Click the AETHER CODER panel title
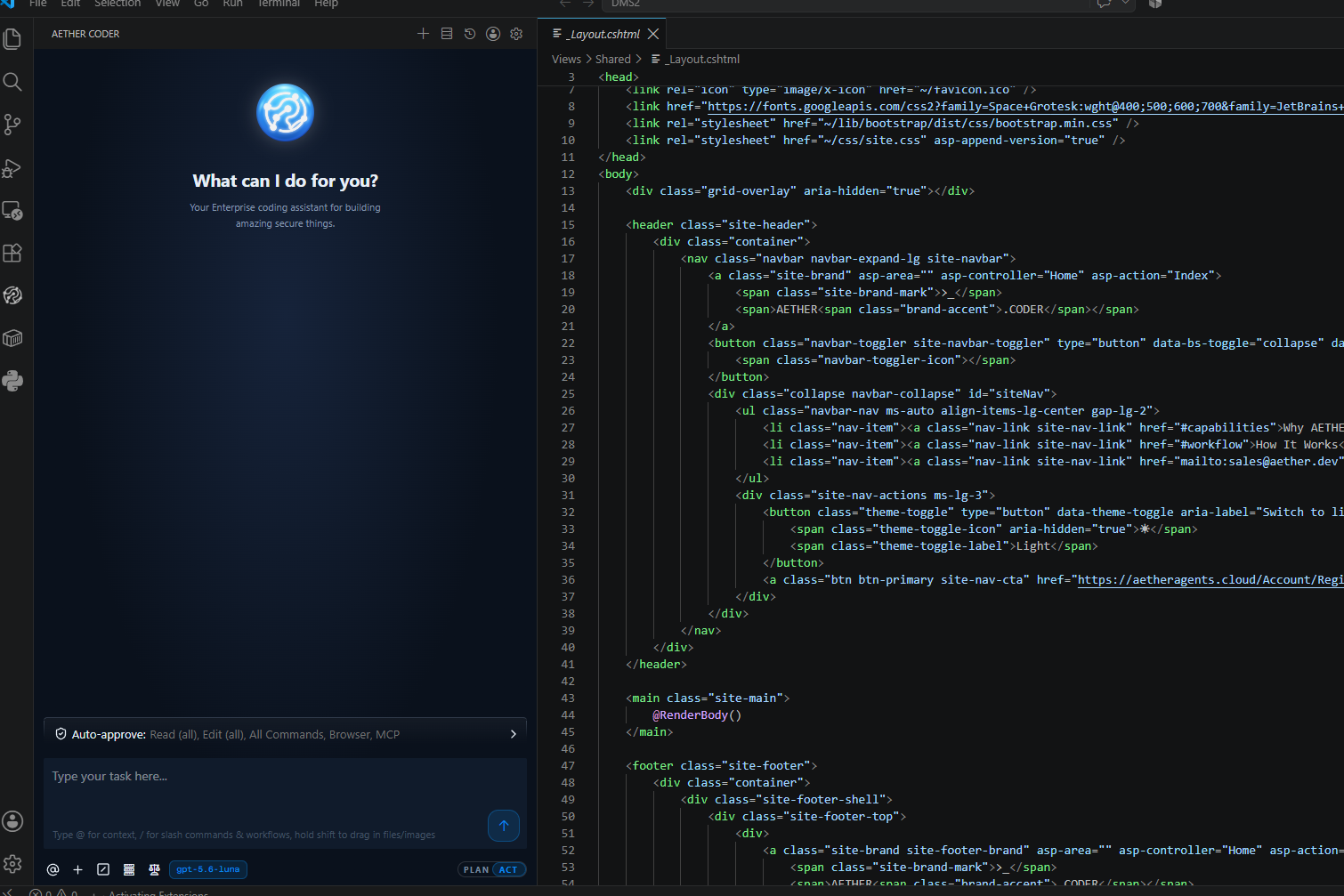This screenshot has width=1344, height=896. click(x=85, y=34)
